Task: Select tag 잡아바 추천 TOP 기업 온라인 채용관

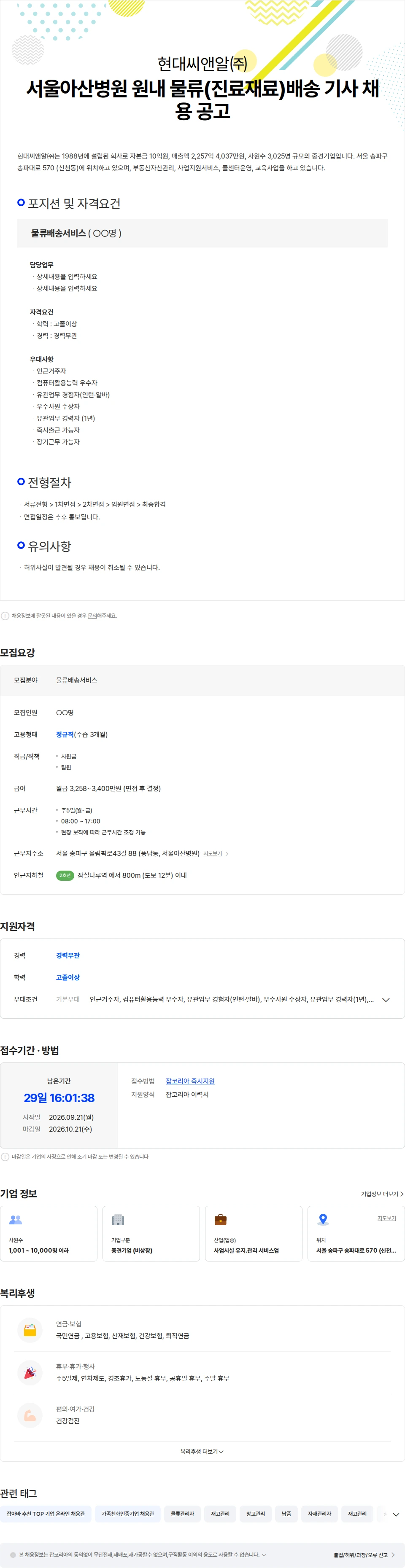Action: point(46,1514)
